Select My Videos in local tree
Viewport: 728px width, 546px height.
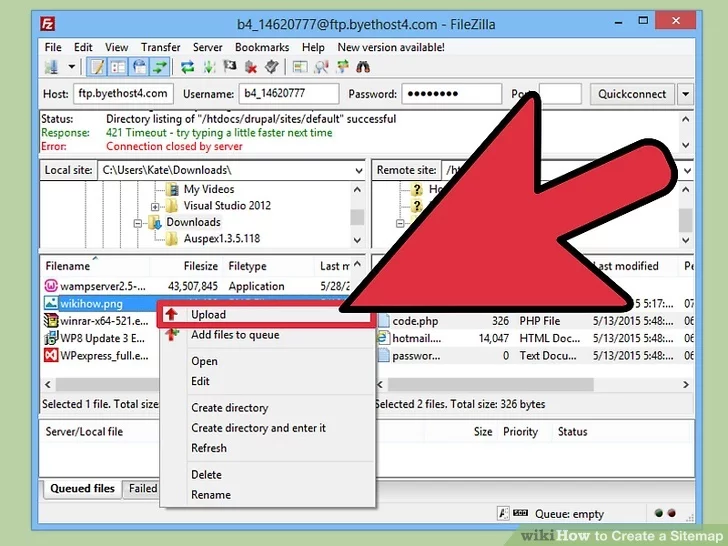tap(209, 189)
